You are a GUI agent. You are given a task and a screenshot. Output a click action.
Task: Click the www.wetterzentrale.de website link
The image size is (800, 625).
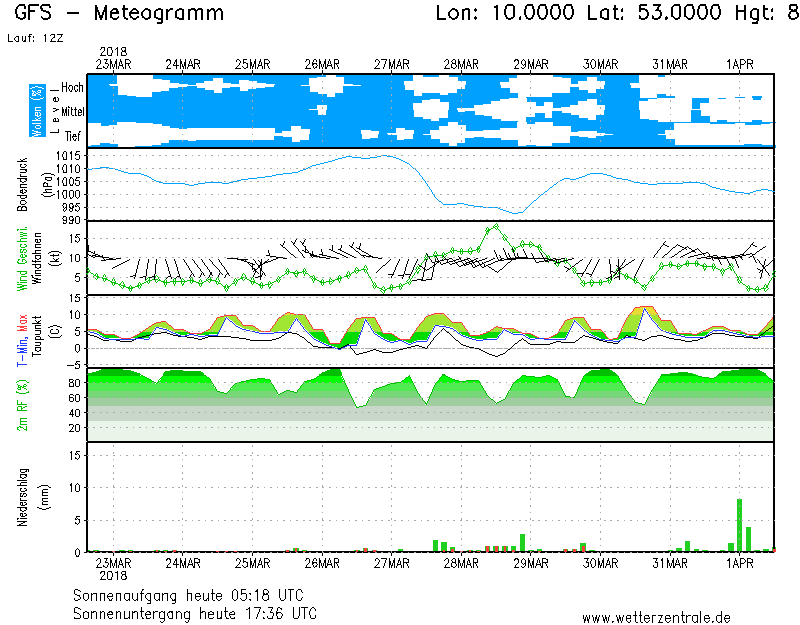pyautogui.click(x=656, y=617)
